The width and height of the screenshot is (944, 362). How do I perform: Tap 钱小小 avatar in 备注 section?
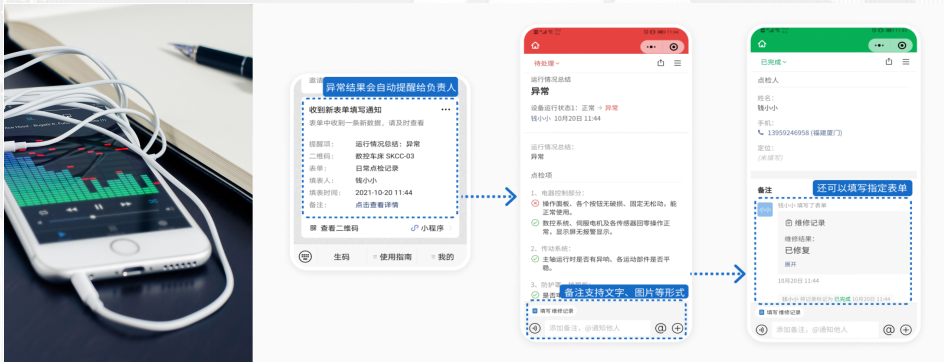point(765,210)
